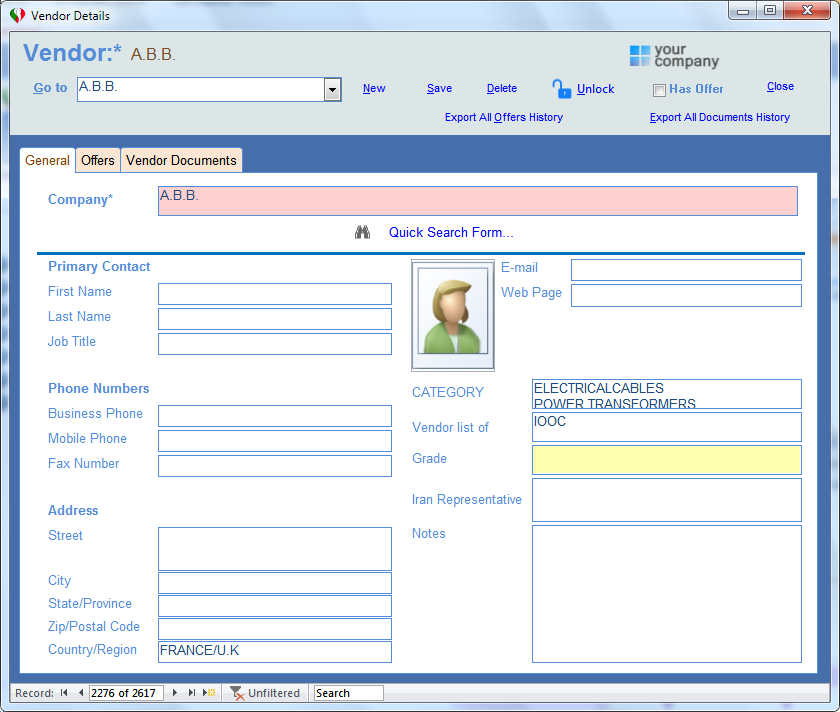The height and width of the screenshot is (712, 840).
Task: Click the your company logo
Action: click(x=674, y=56)
